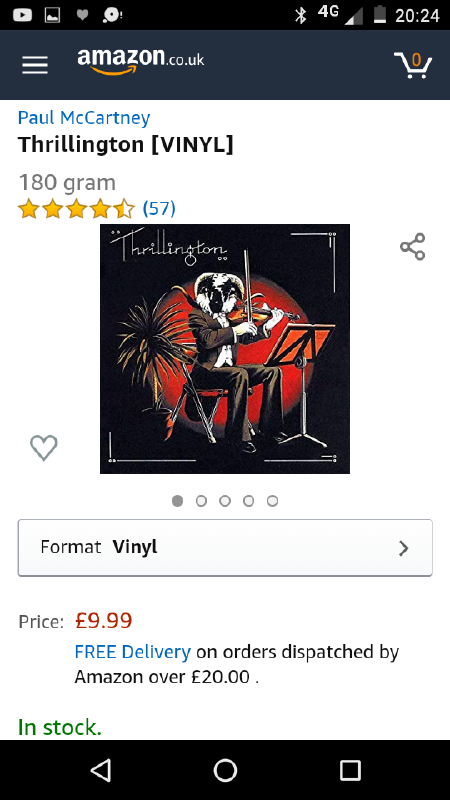Select the third image carousel dot
Image resolution: width=450 pixels, height=800 pixels.
coord(224,501)
